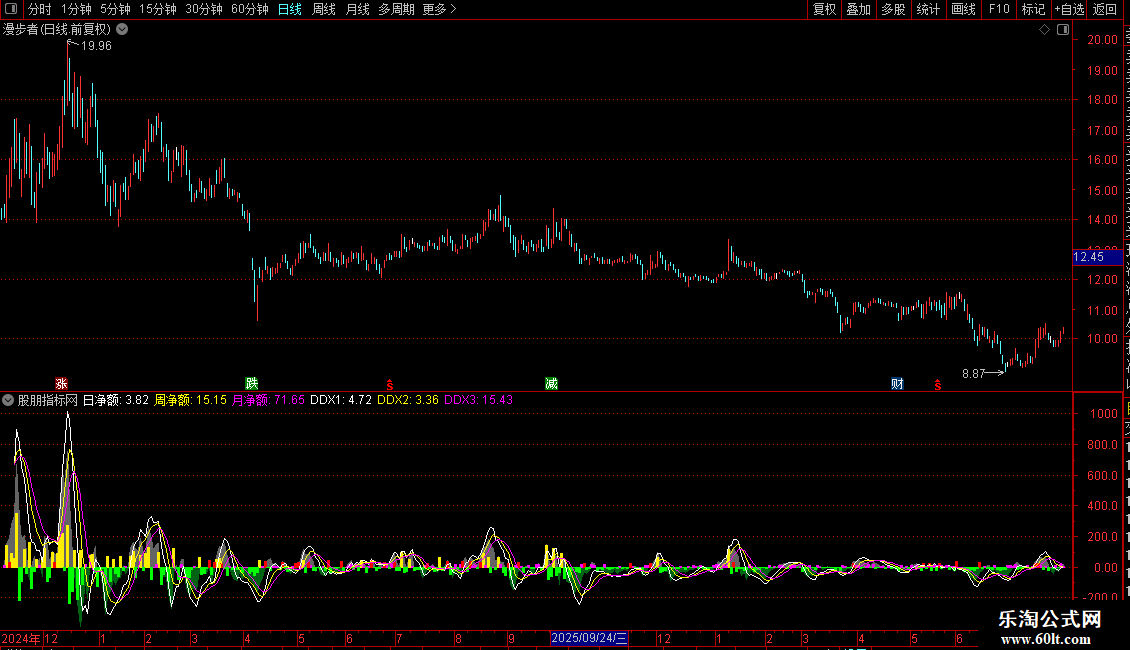This screenshot has width=1130, height=650.
Task: Click the DDX2: 3.36 value
Action: pyautogui.click(x=408, y=400)
